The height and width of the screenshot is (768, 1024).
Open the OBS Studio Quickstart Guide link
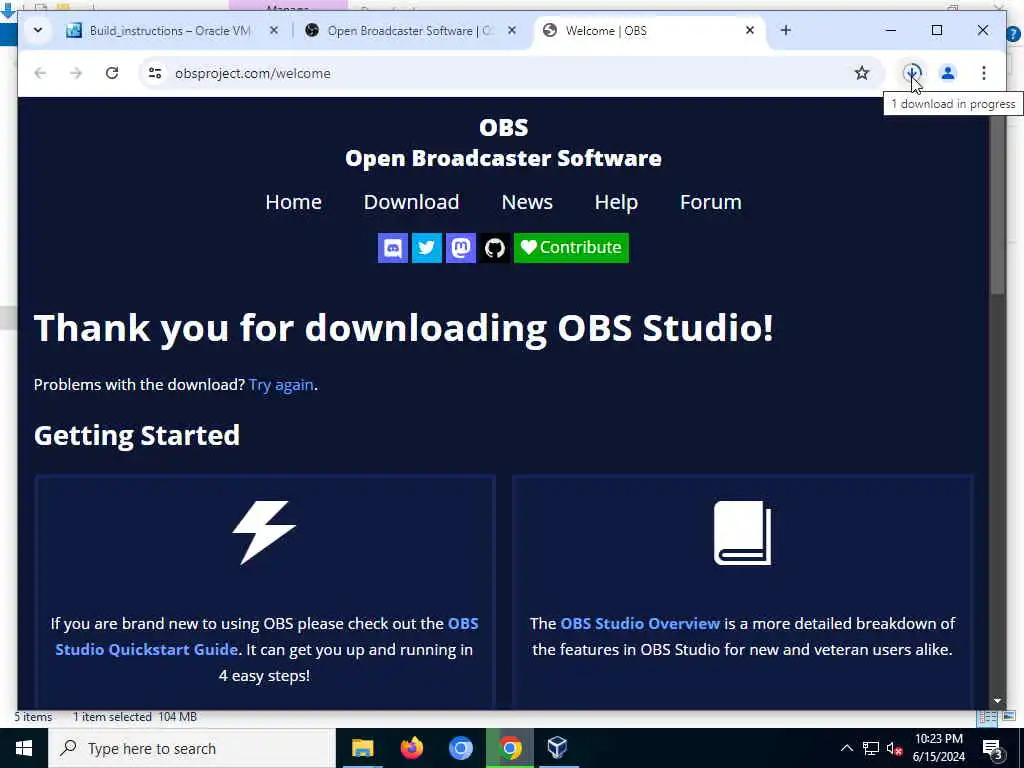point(266,637)
